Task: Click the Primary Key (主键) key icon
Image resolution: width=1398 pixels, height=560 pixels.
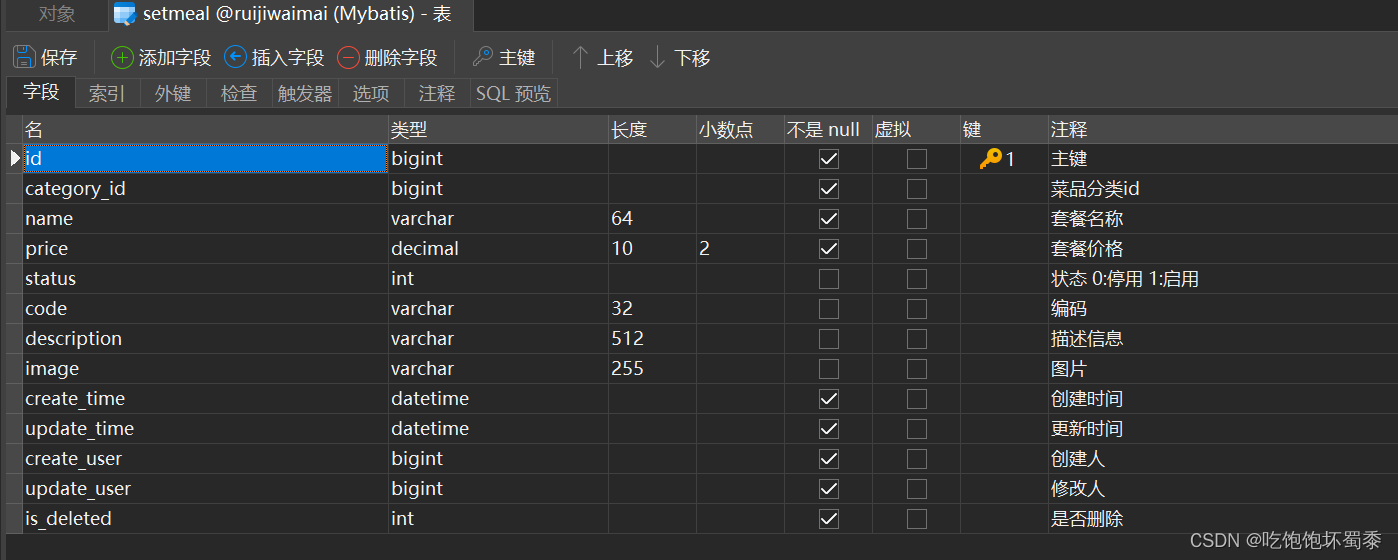Action: tap(482, 57)
